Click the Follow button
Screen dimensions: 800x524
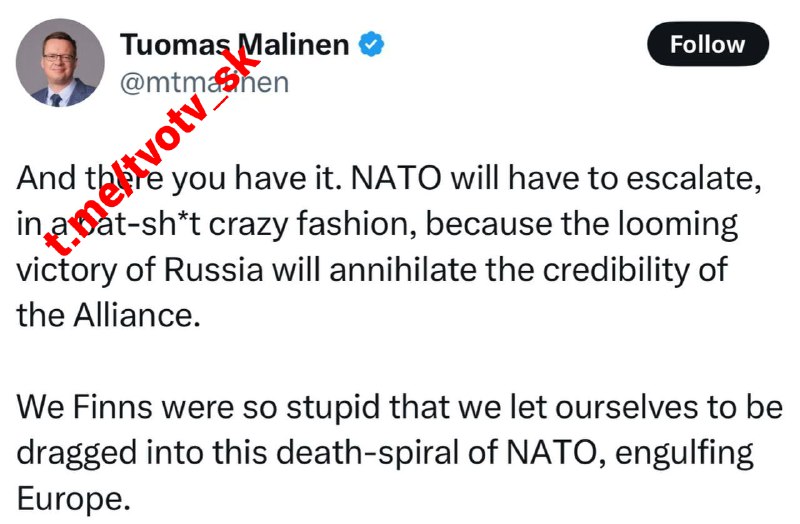pyautogui.click(x=707, y=45)
